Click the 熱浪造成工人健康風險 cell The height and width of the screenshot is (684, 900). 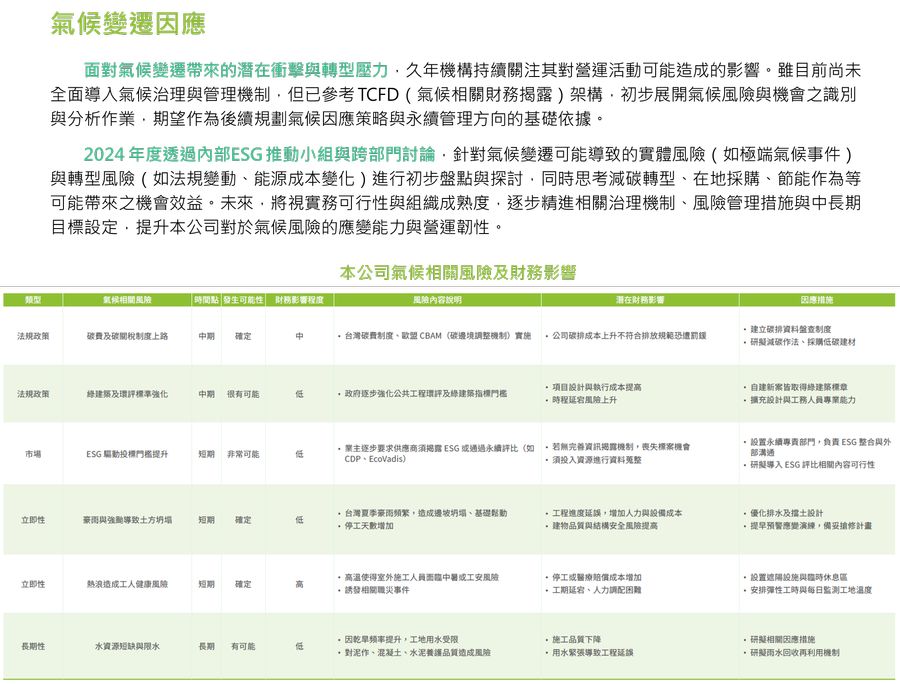[127, 584]
